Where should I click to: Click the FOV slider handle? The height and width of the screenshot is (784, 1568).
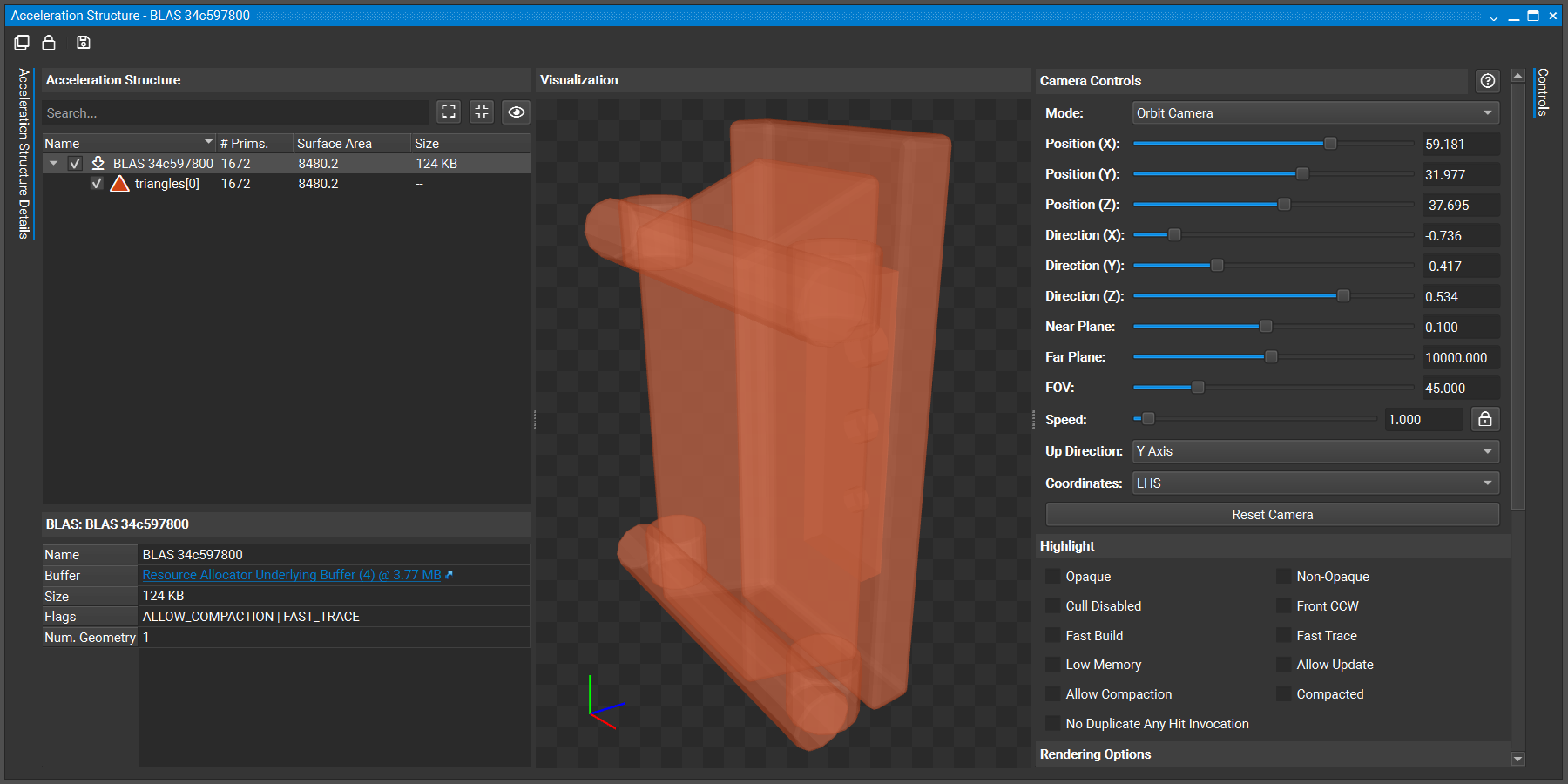click(x=1198, y=387)
